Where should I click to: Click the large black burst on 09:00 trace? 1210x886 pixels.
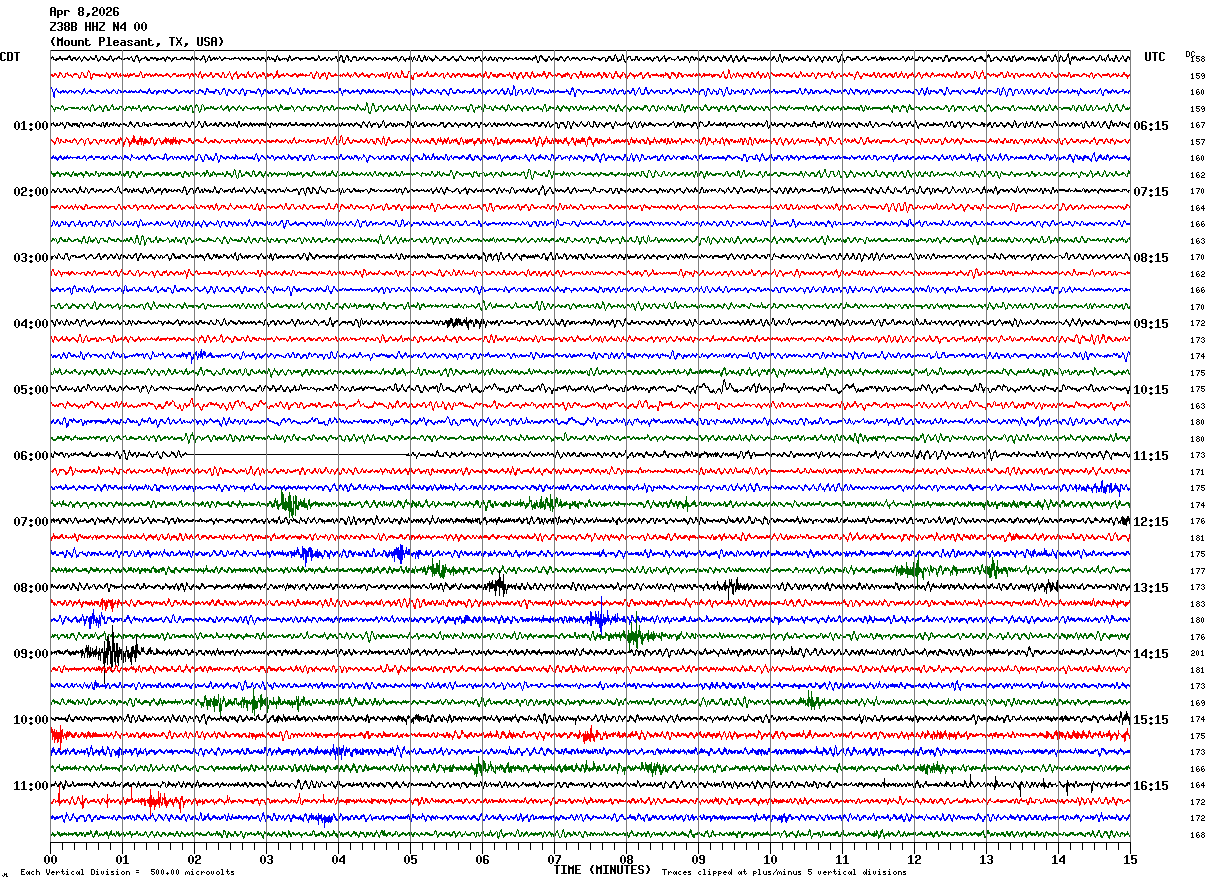pyautogui.click(x=110, y=653)
